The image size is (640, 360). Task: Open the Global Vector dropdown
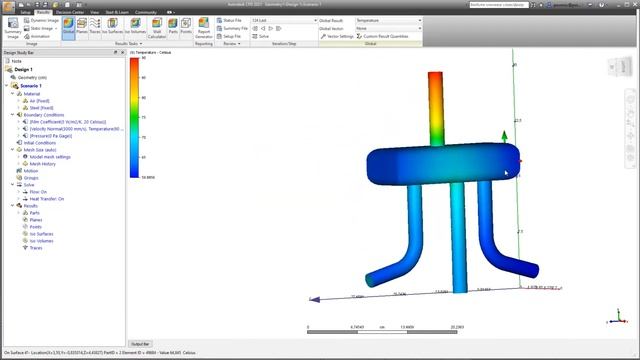point(420,29)
